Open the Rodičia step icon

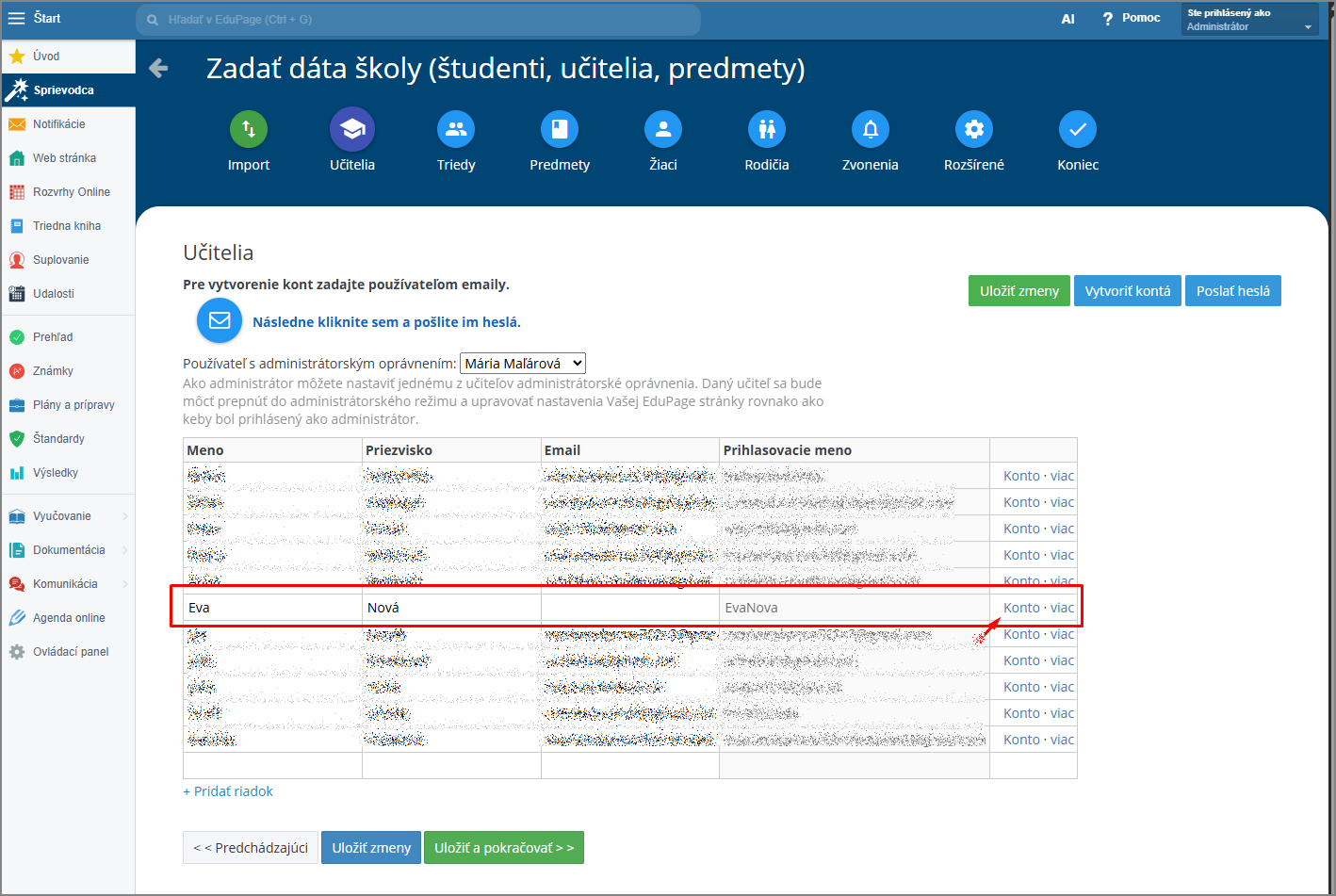767,130
